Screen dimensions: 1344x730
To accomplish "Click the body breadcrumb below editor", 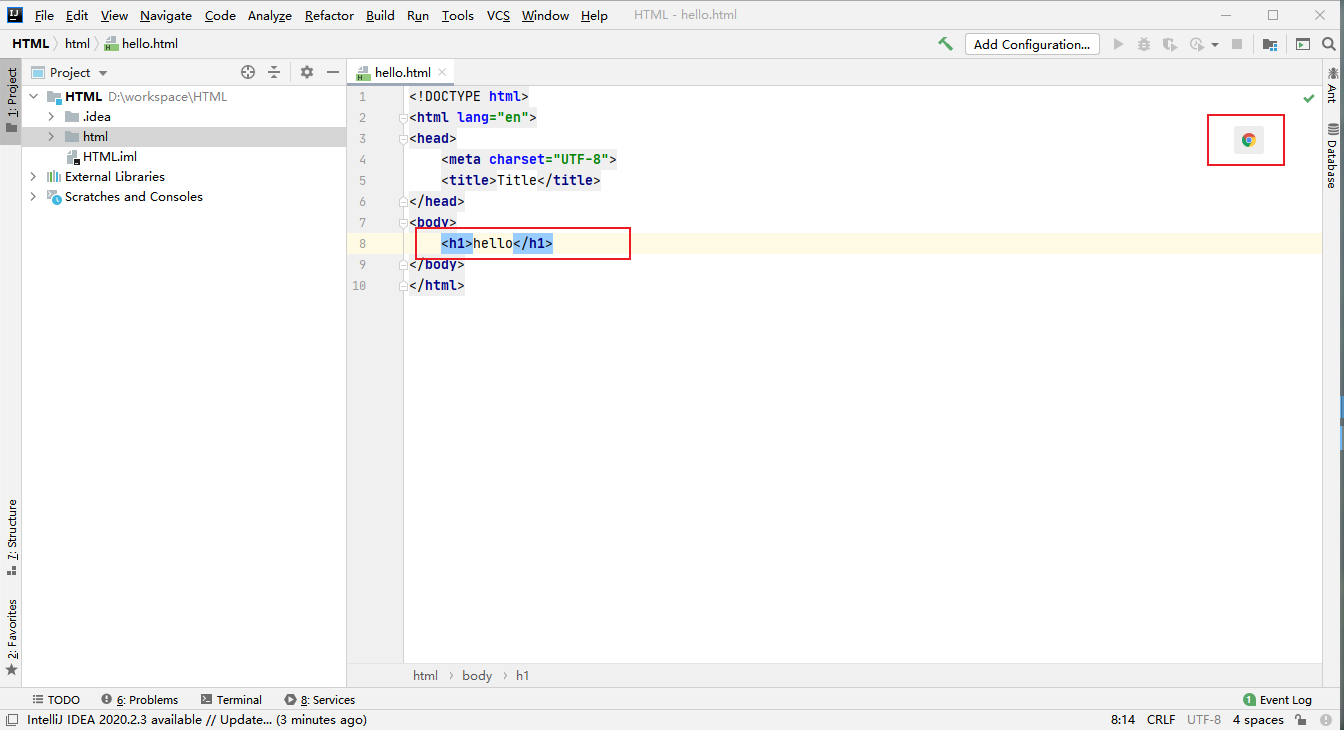I will tap(477, 676).
